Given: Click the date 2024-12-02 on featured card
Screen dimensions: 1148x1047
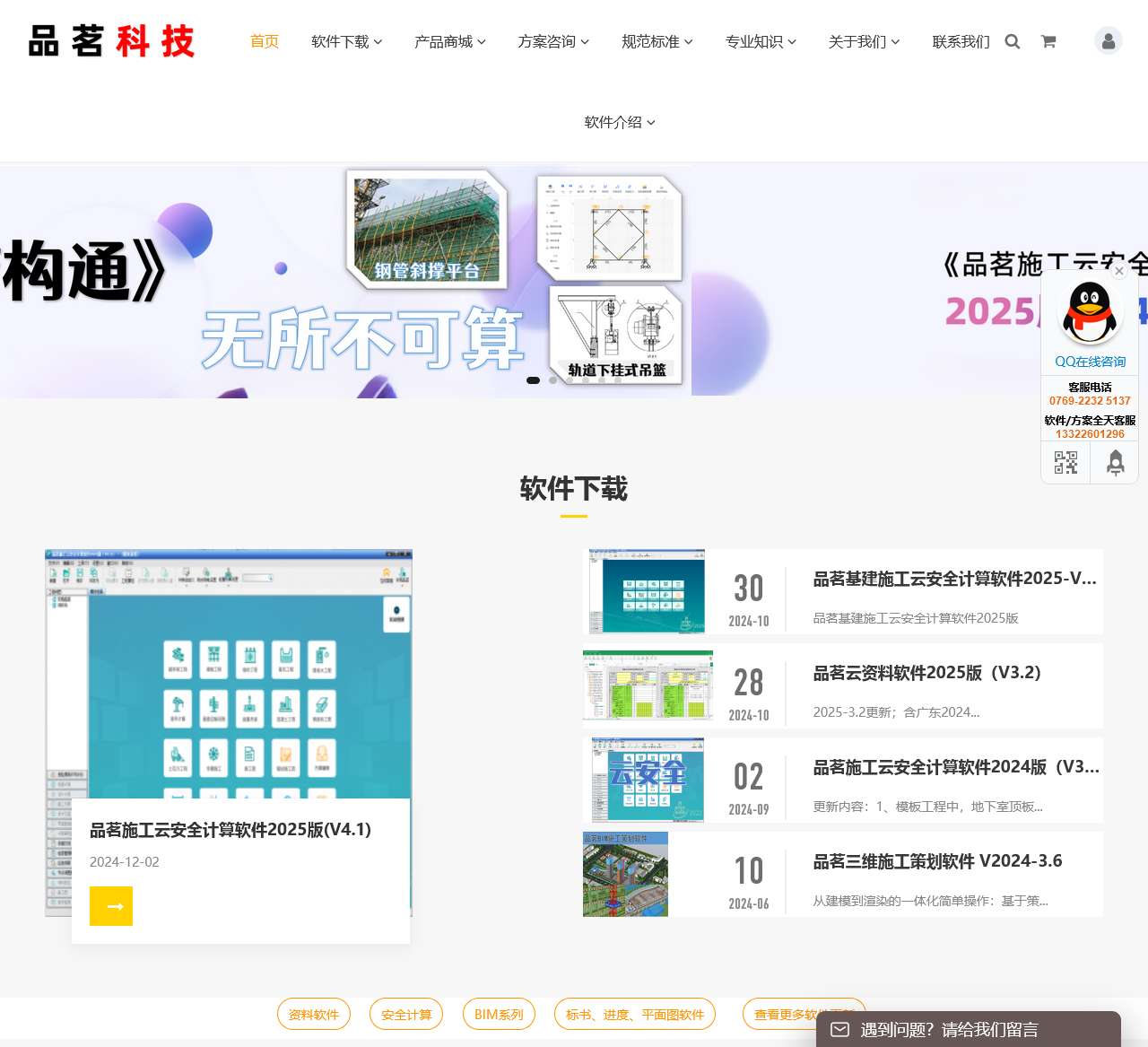Looking at the screenshot, I should tap(125, 862).
